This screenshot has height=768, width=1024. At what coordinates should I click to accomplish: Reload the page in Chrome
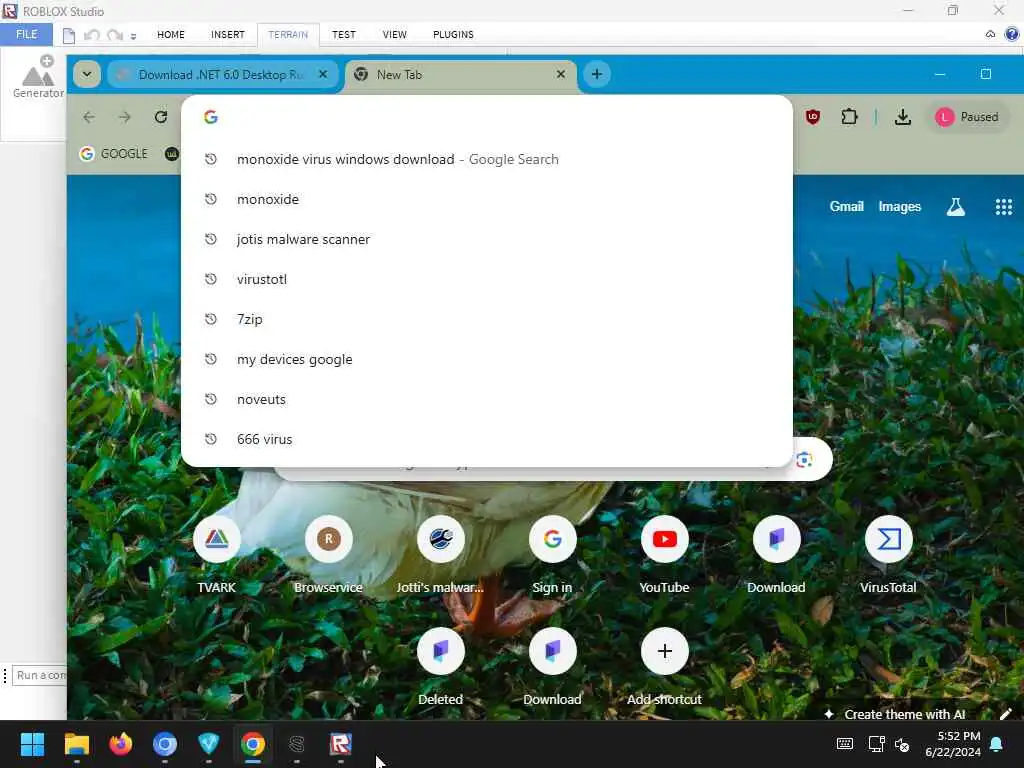161,117
